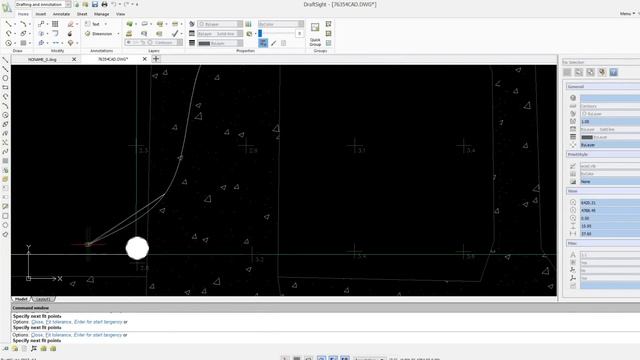
Task: Open the Annotate ribbon tab
Action: [61, 14]
